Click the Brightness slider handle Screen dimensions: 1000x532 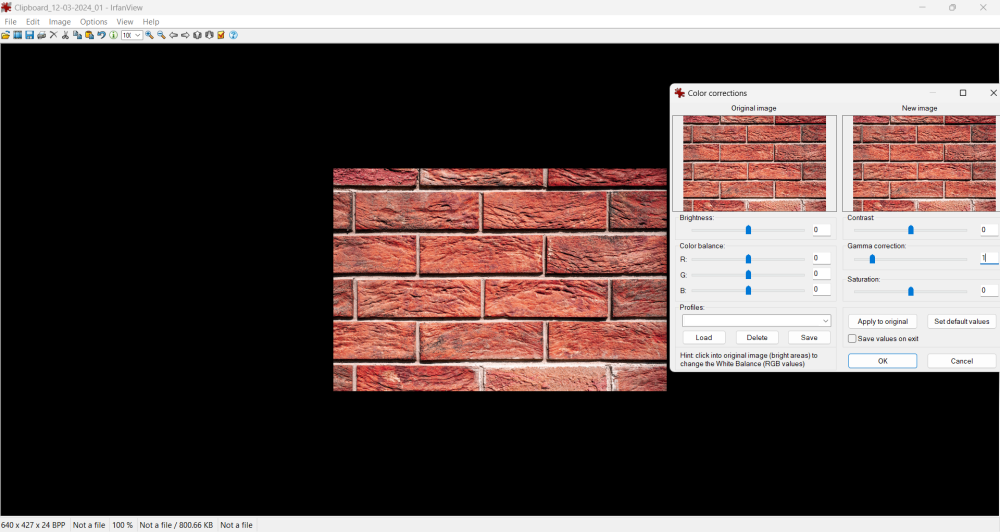[748, 230]
